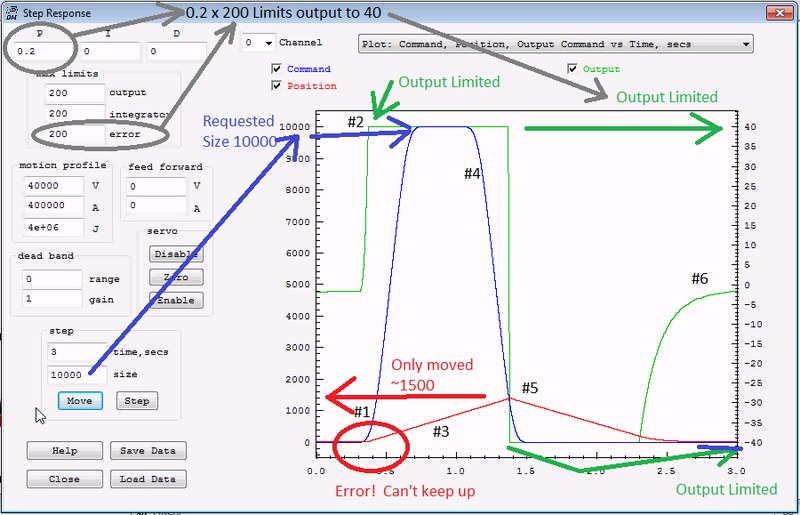Toggle the Position plot checkbox
Screen dimensions: 800x515
point(276,86)
